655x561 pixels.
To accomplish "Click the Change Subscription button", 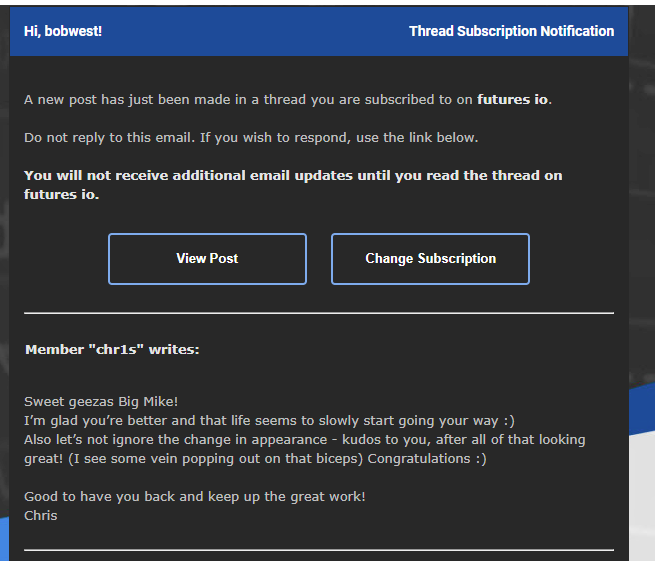I will coord(430,259).
